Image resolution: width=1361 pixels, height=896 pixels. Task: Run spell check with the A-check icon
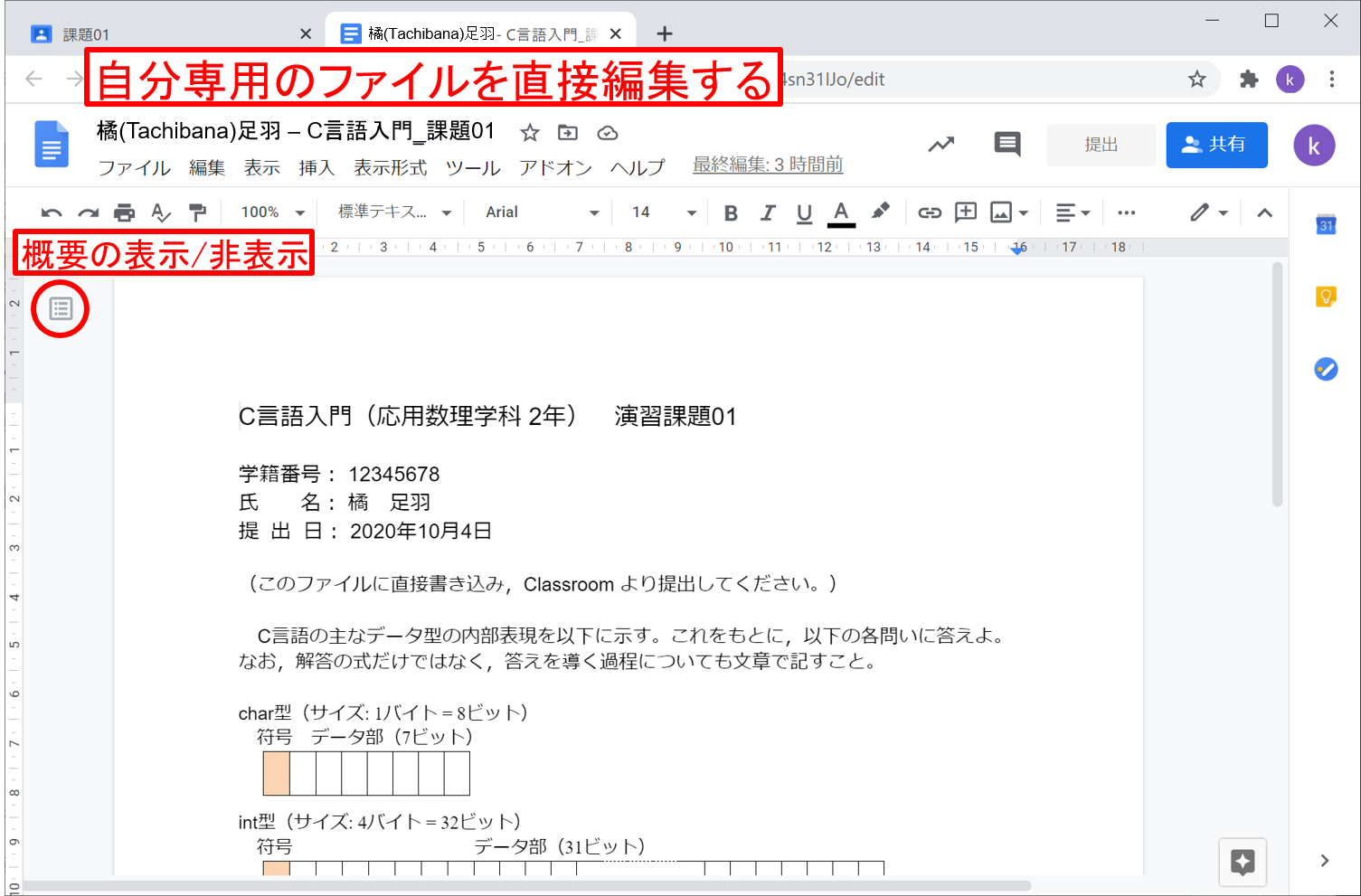161,213
